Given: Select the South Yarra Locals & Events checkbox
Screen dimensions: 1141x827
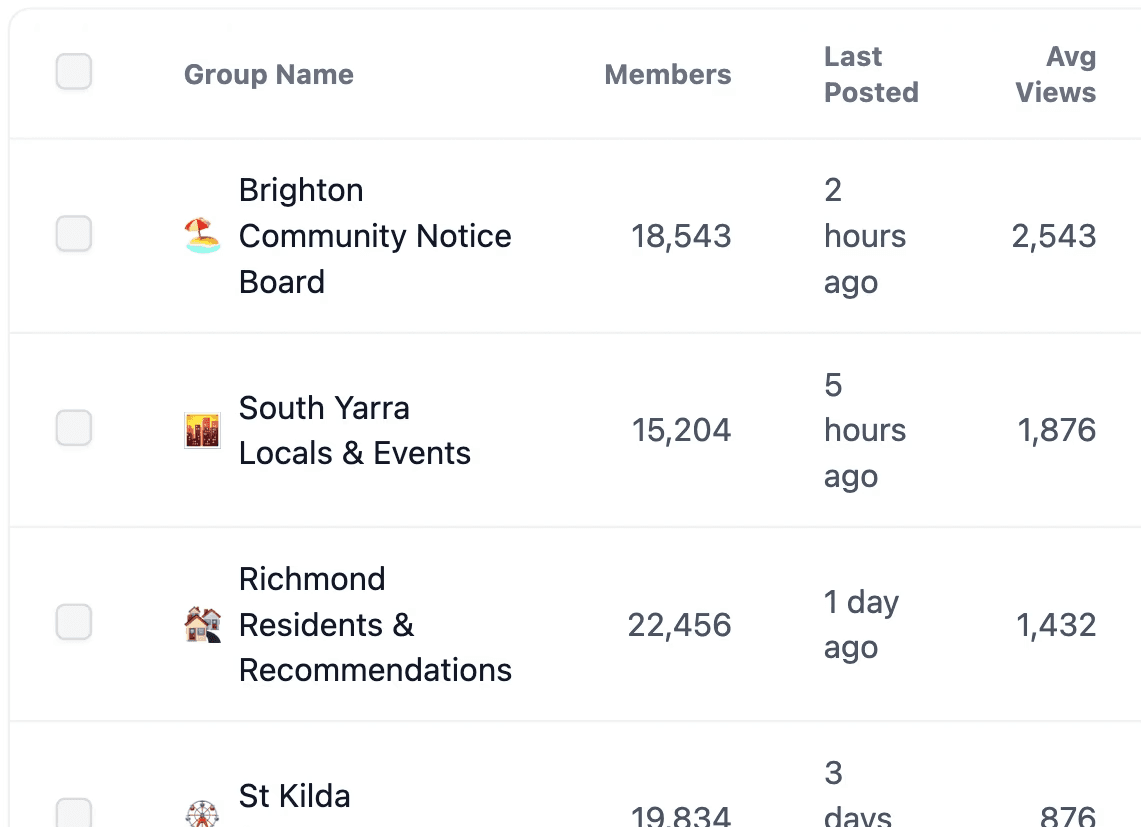Looking at the screenshot, I should click(74, 428).
